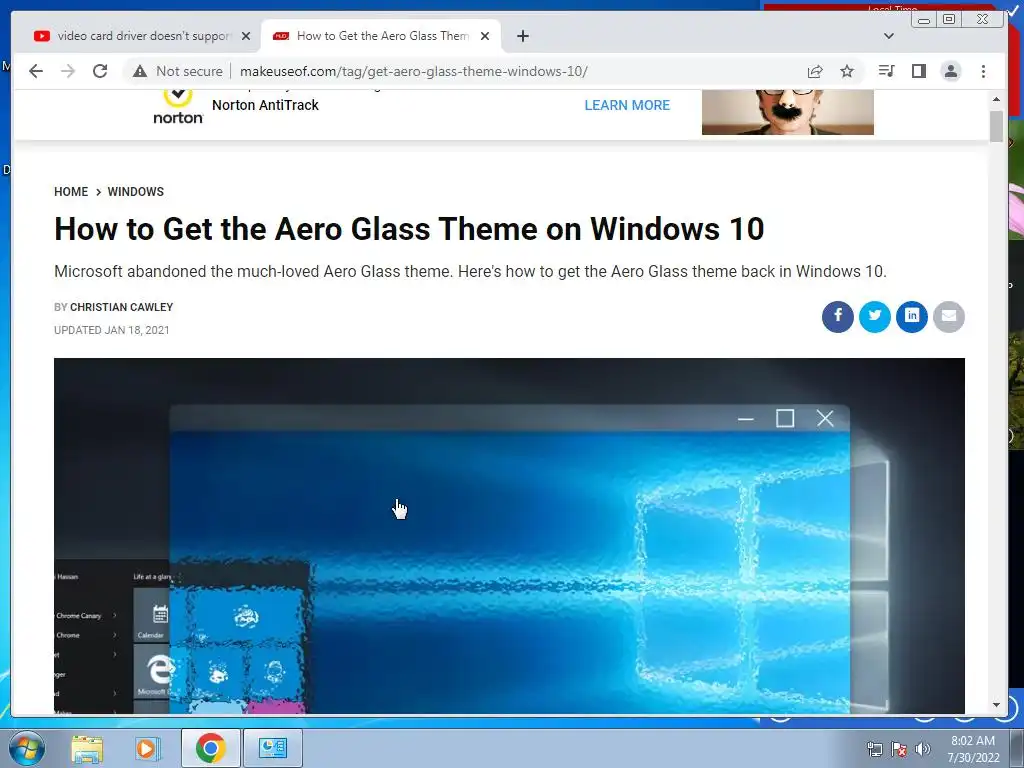Click the Not secure warning icon

coord(140,71)
